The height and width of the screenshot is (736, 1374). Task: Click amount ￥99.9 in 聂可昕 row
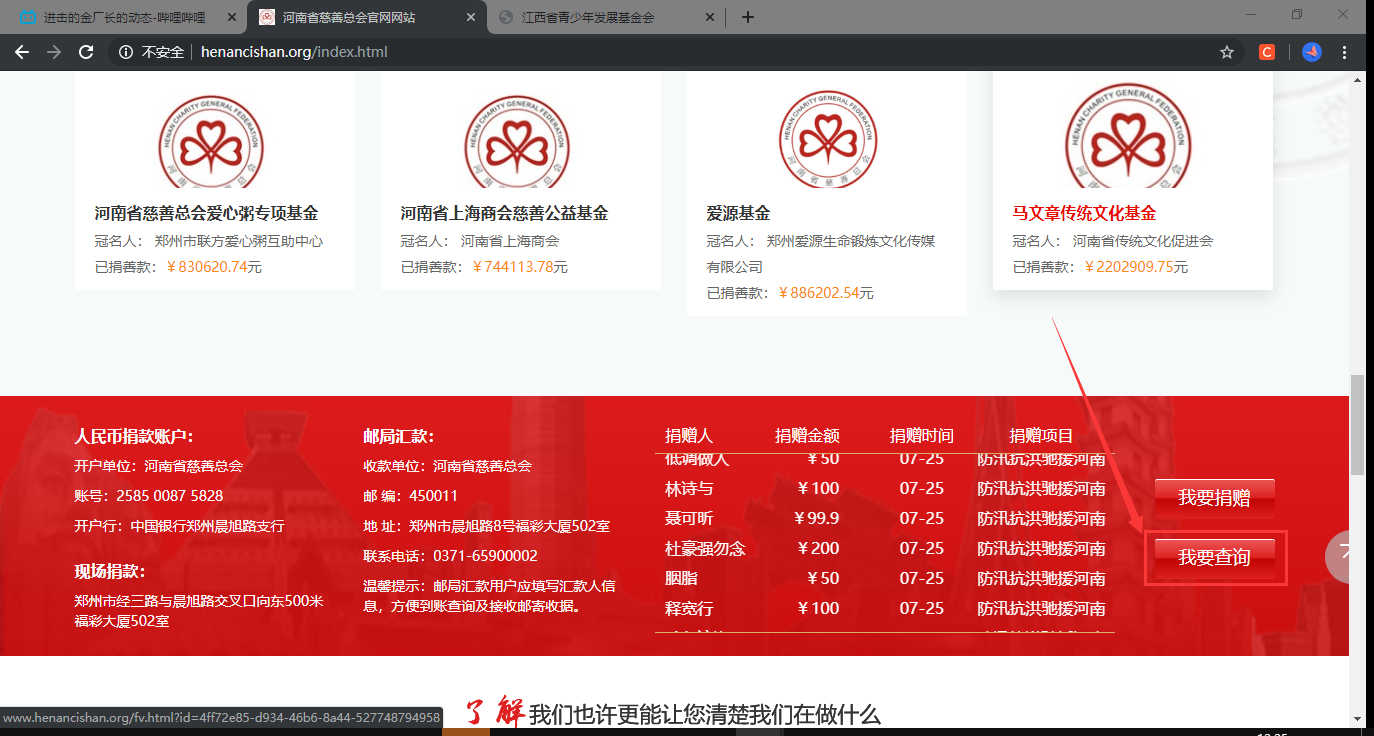coord(816,519)
